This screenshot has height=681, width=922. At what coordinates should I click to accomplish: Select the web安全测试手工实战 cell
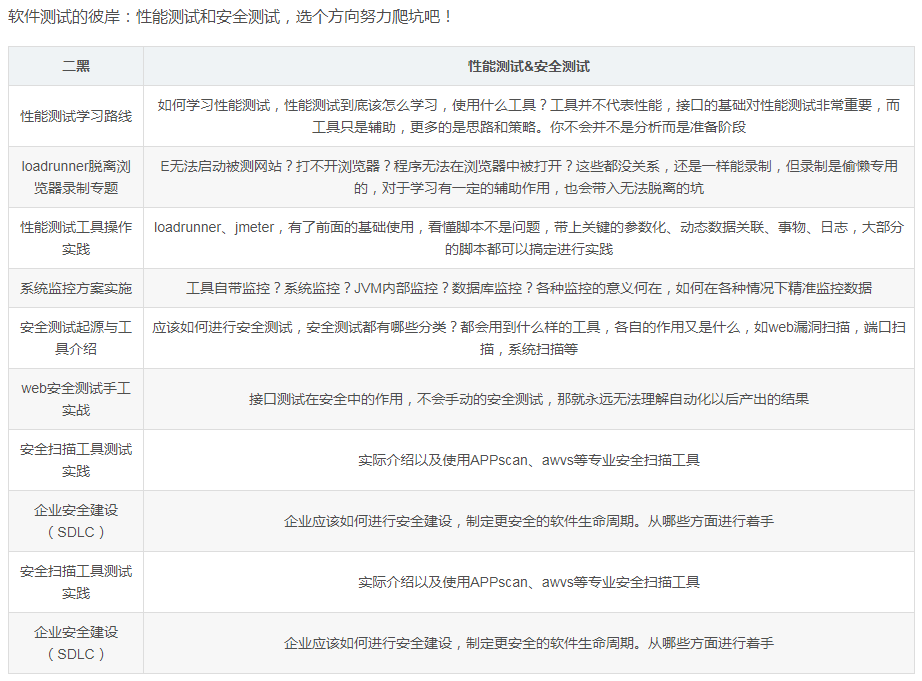click(76, 399)
